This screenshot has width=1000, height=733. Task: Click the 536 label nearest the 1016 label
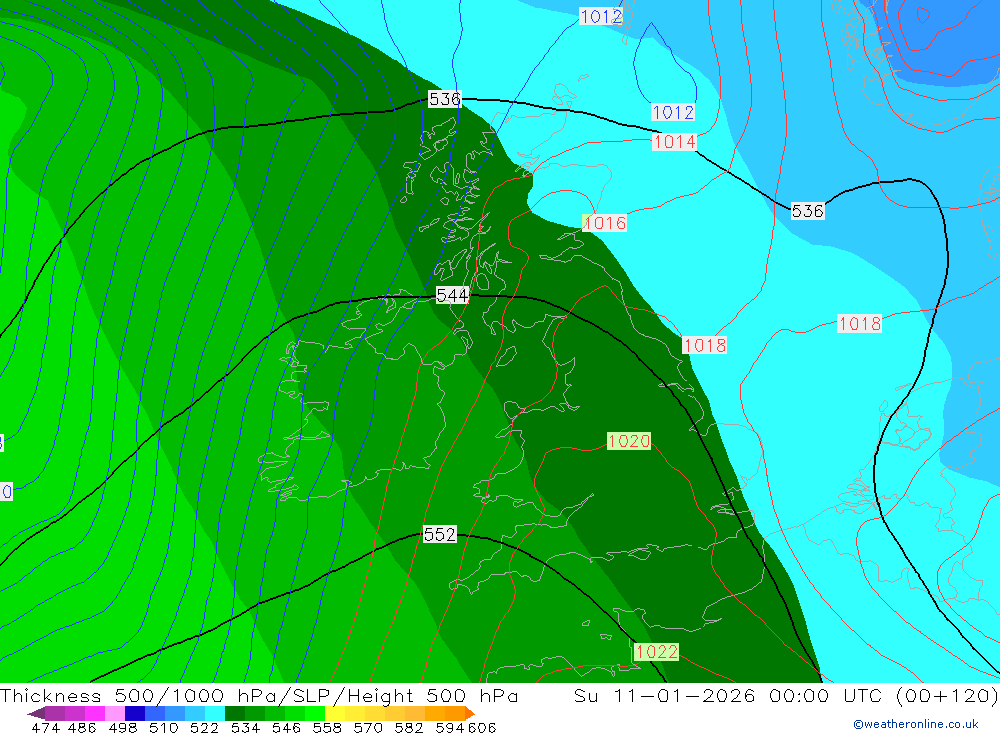(x=807, y=211)
